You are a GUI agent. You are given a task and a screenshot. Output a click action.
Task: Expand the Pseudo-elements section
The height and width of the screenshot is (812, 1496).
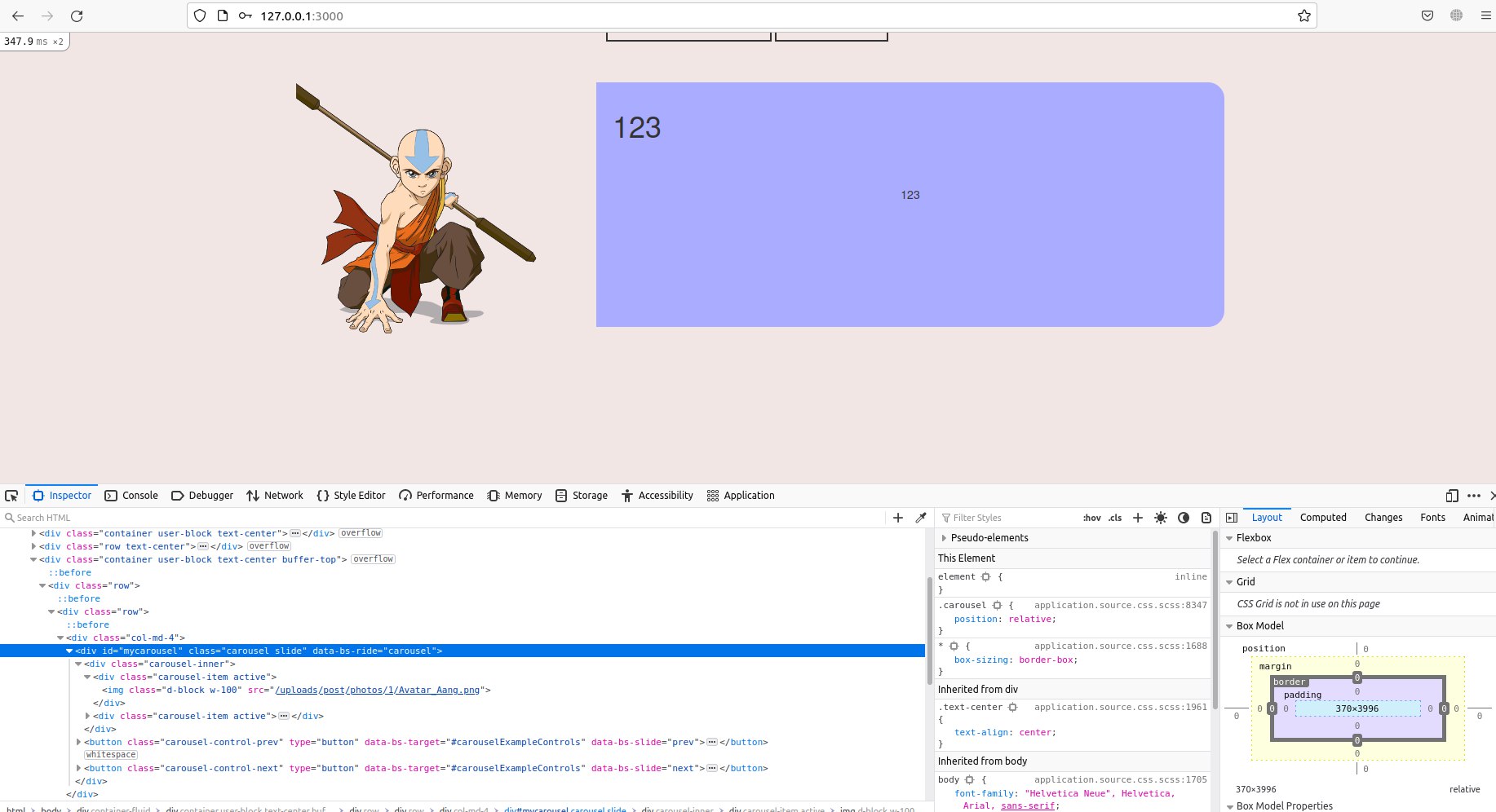click(x=944, y=538)
